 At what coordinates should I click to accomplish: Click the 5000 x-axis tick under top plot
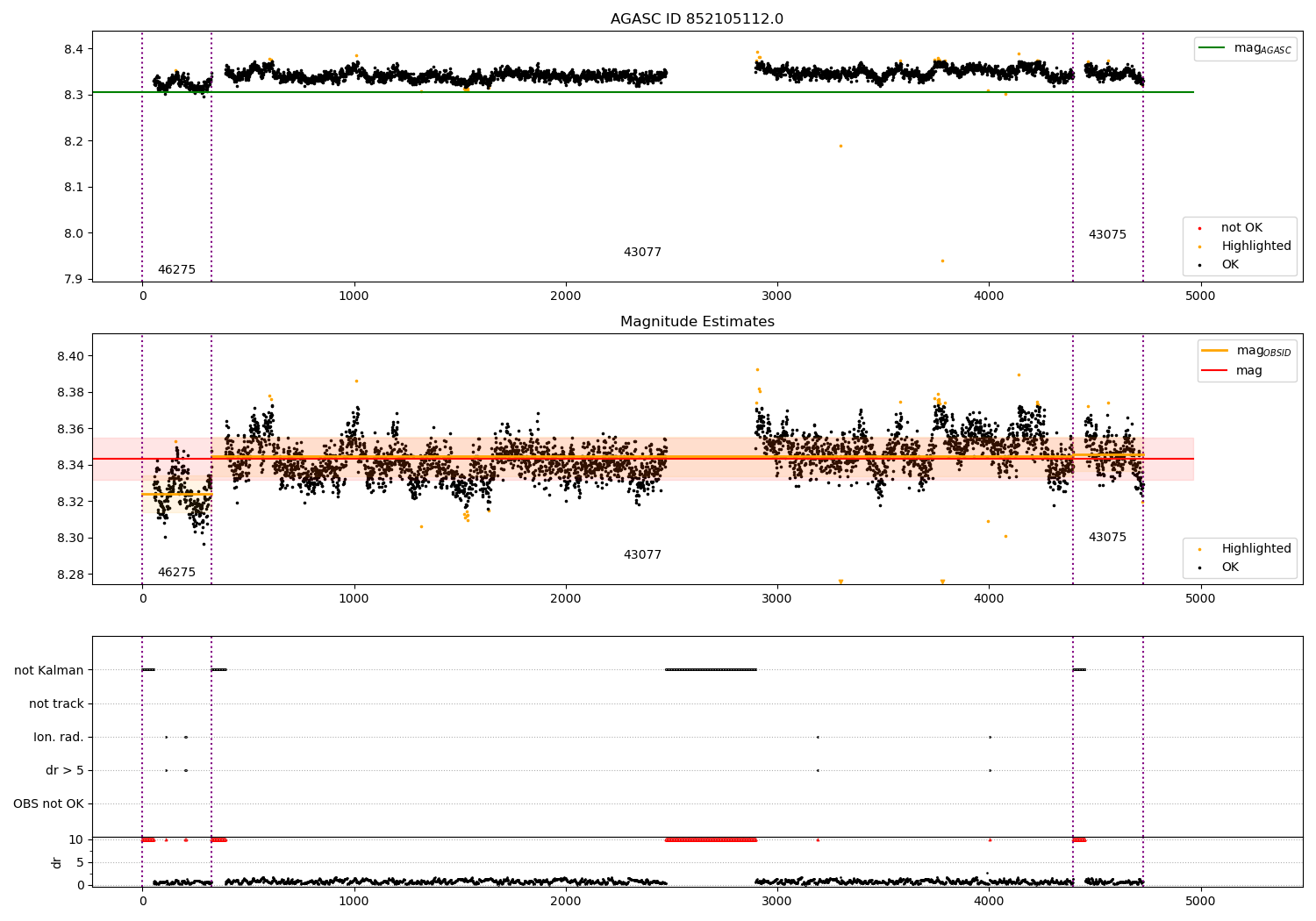coord(1200,296)
